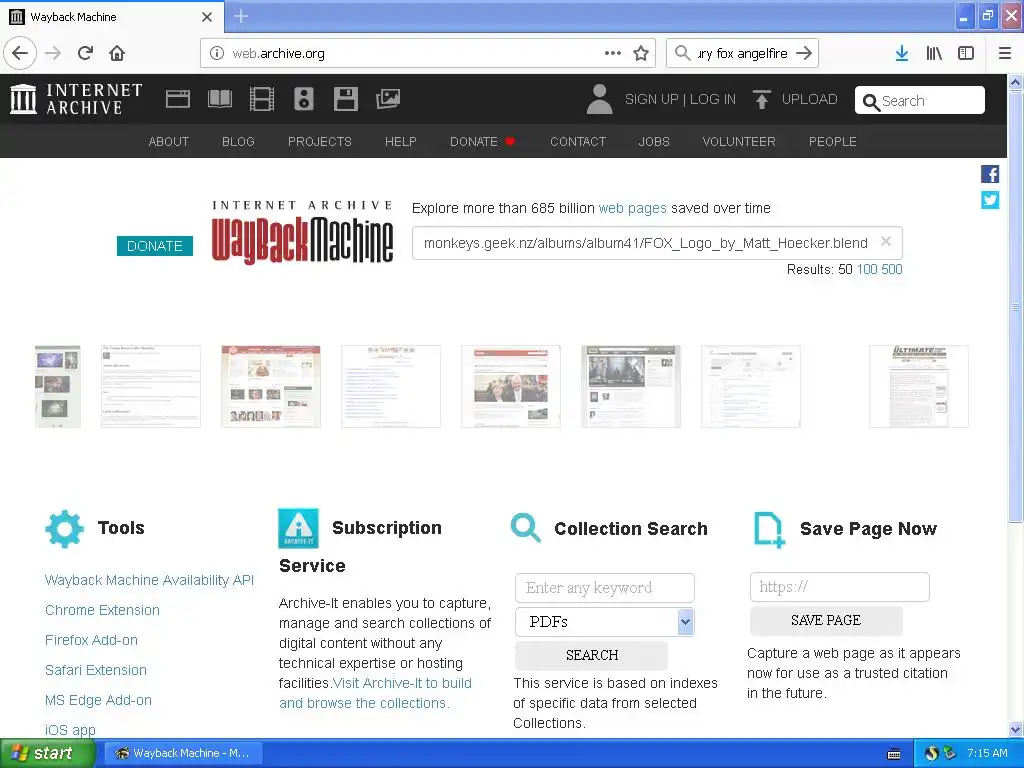This screenshot has width=1024, height=768.
Task: Clear the Wayback URL field with X
Action: (886, 242)
